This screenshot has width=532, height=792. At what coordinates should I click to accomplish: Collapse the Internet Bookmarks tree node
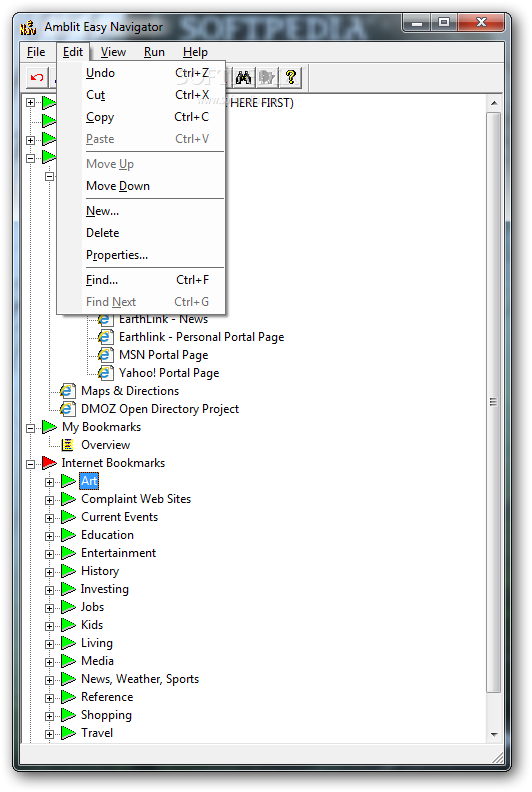coord(31,464)
